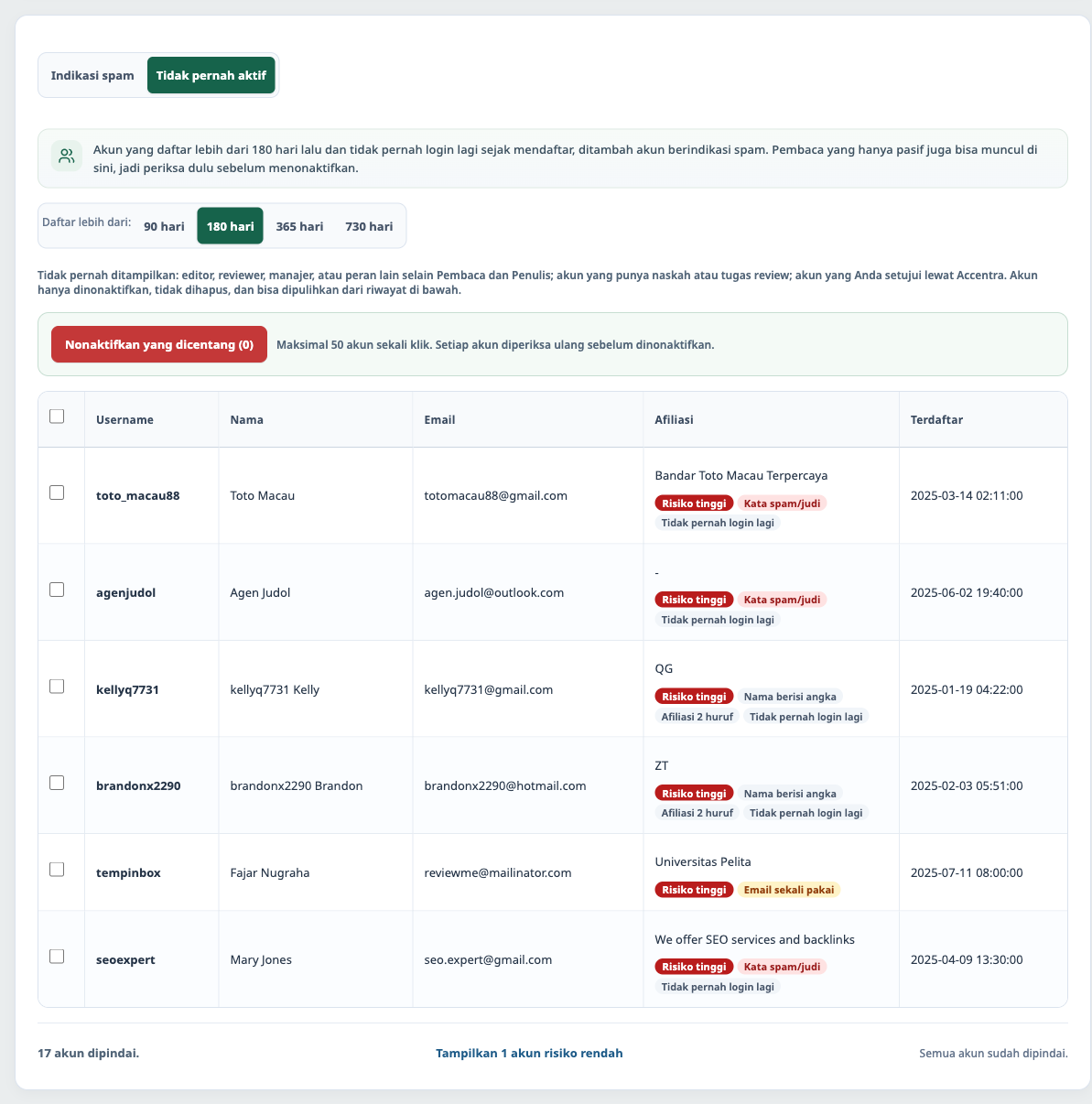Click the 17 akun dipindai text
This screenshot has height=1104, width=1092.
[x=89, y=1053]
